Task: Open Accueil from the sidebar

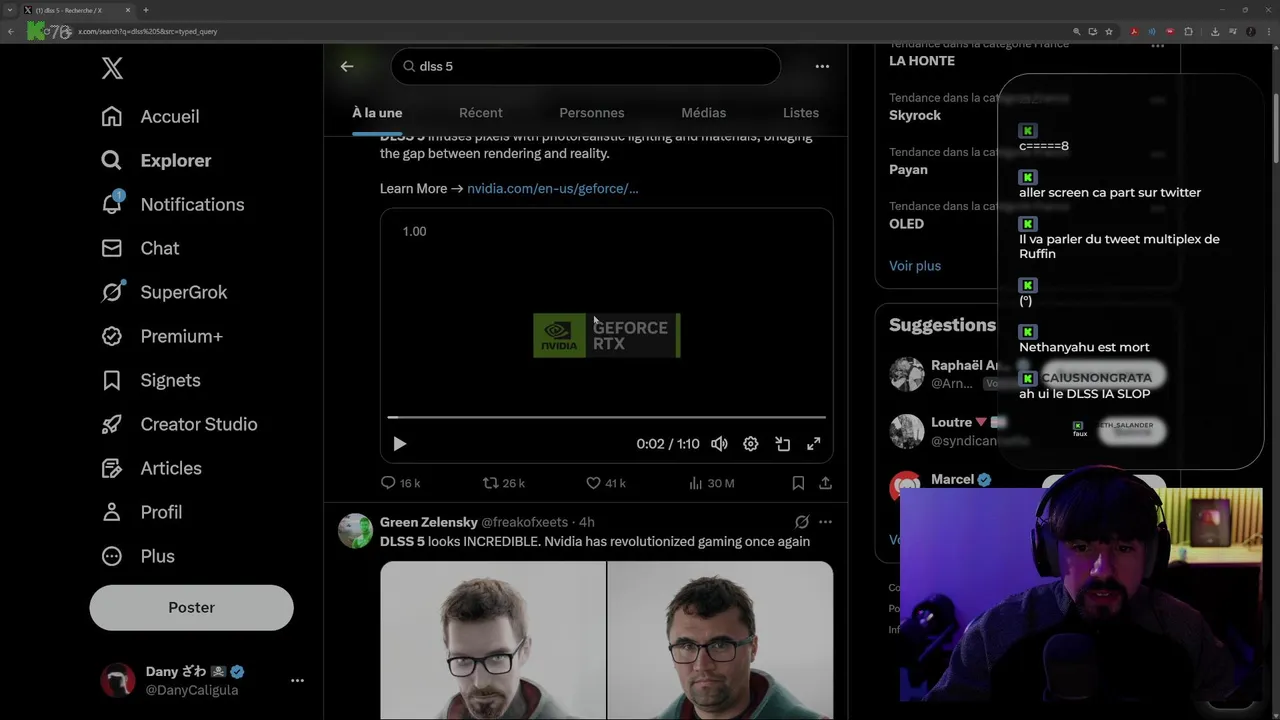Action: [150, 116]
